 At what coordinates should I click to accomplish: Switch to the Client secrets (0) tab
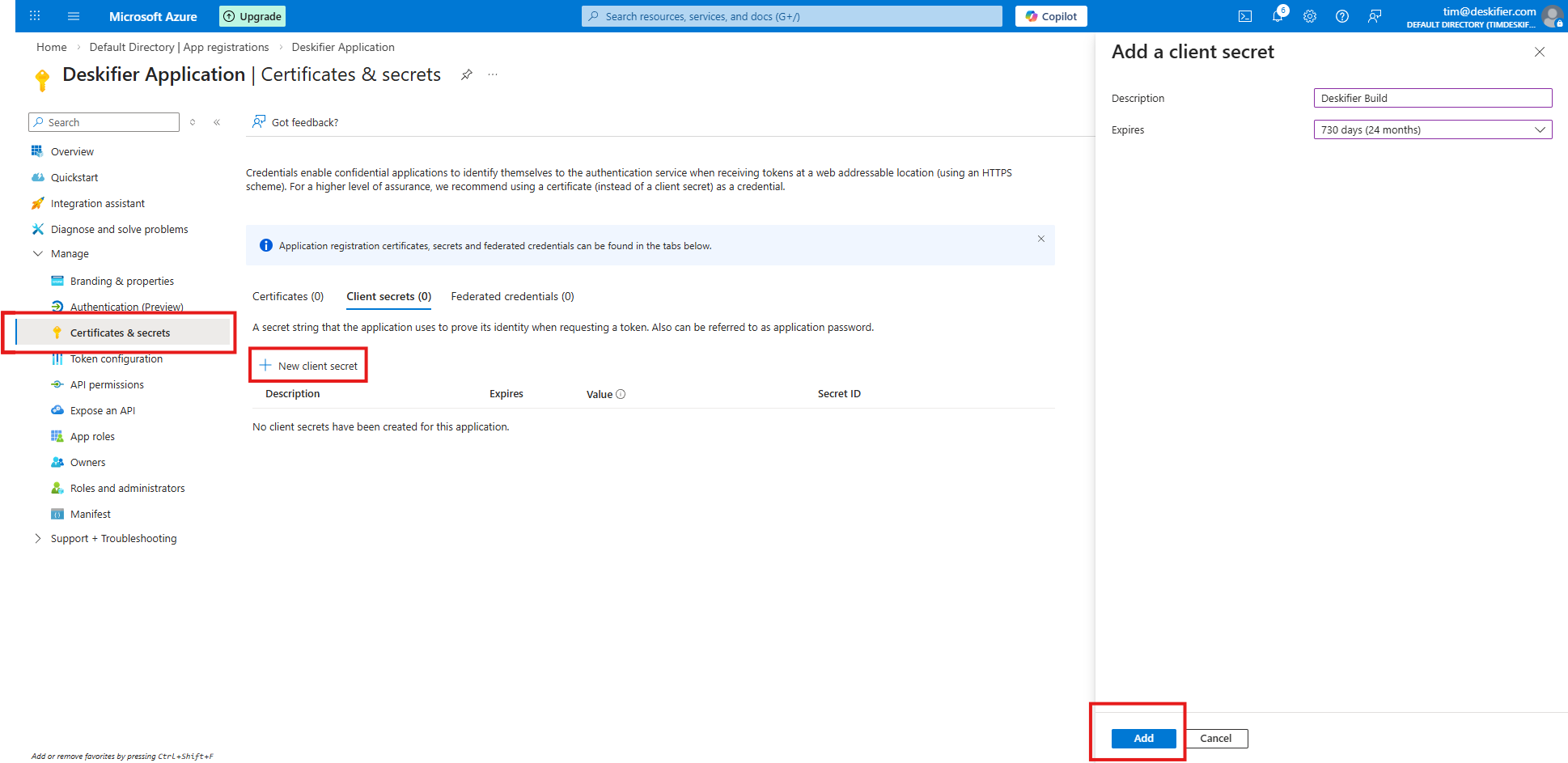click(389, 296)
